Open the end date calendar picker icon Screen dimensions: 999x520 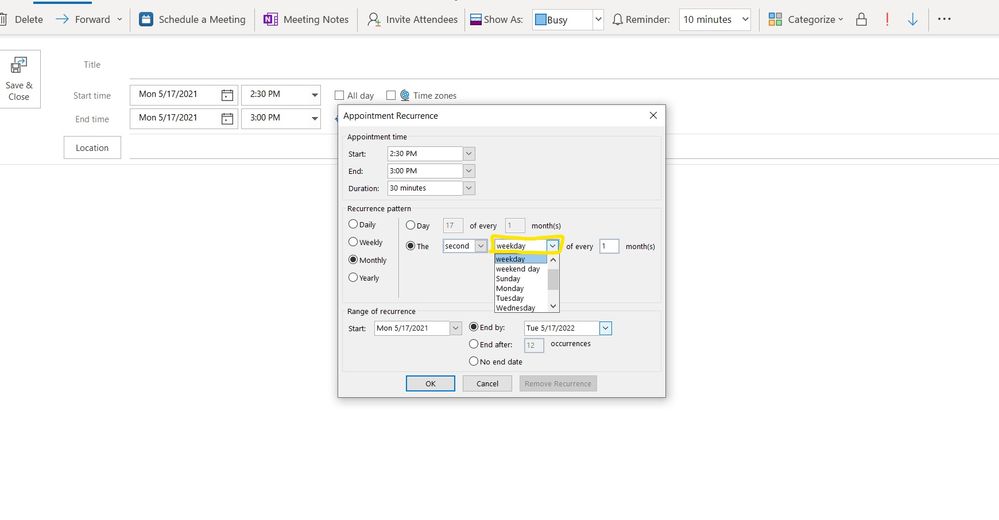[x=227, y=119]
